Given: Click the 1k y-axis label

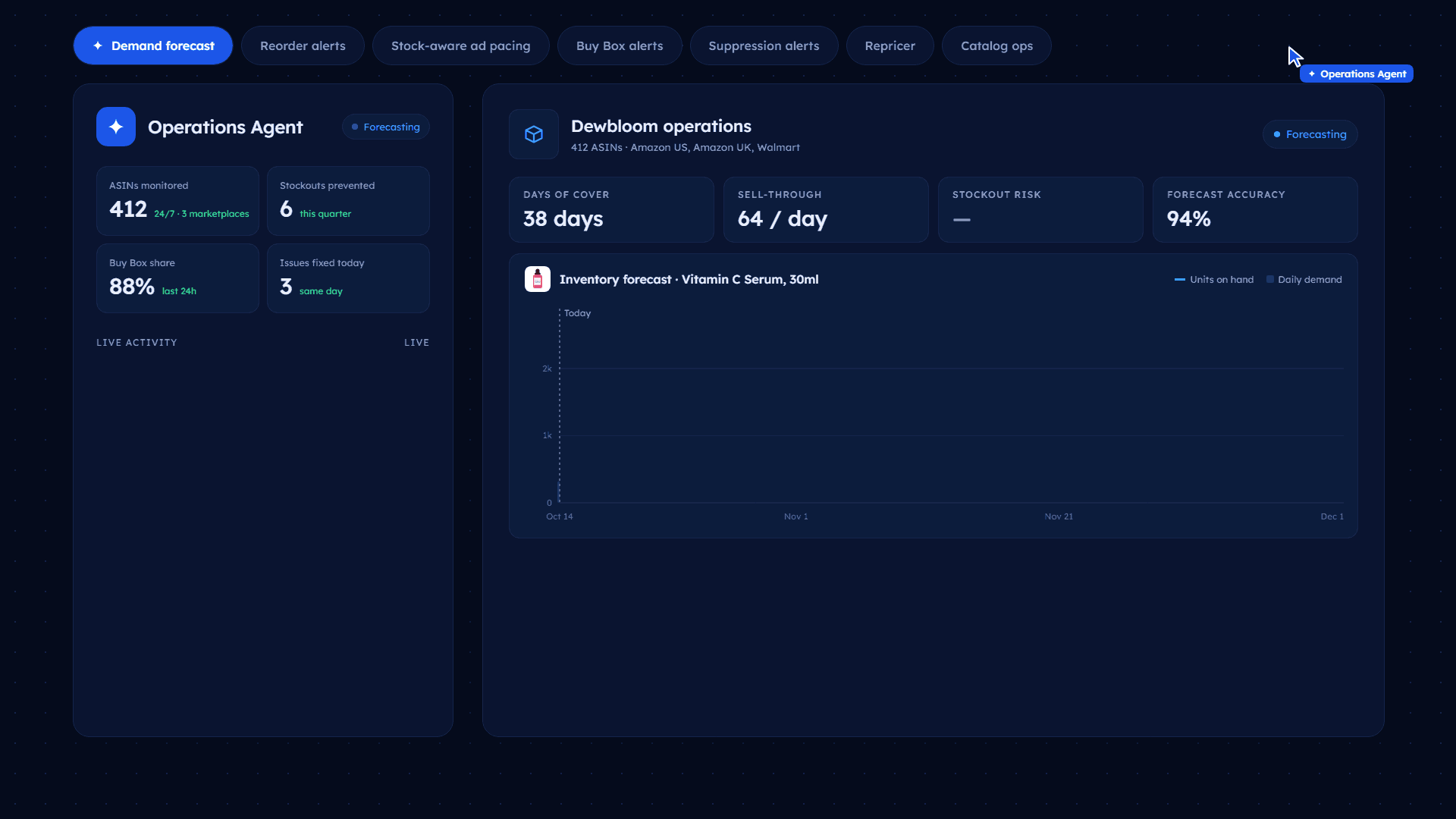Looking at the screenshot, I should 547,435.
